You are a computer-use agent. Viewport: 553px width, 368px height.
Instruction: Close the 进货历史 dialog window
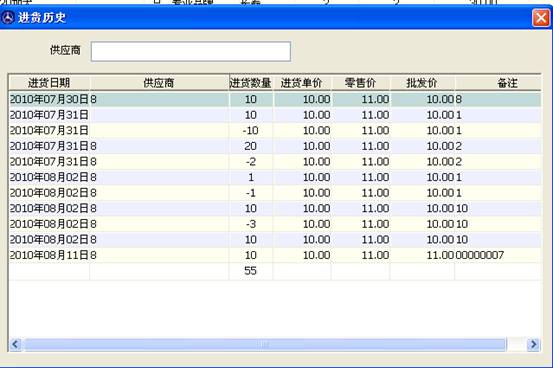click(541, 18)
